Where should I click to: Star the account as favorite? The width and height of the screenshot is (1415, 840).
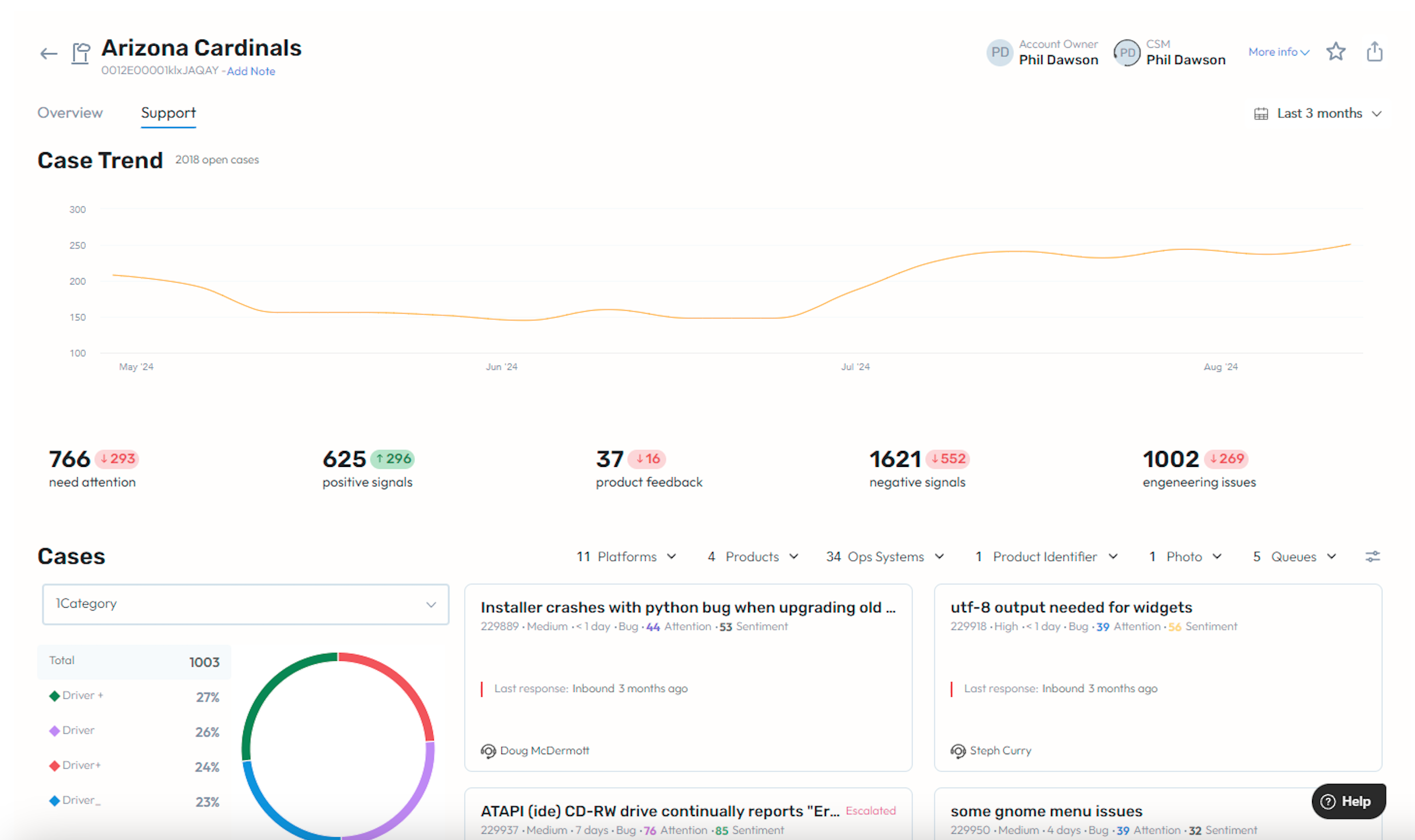pyautogui.click(x=1335, y=52)
